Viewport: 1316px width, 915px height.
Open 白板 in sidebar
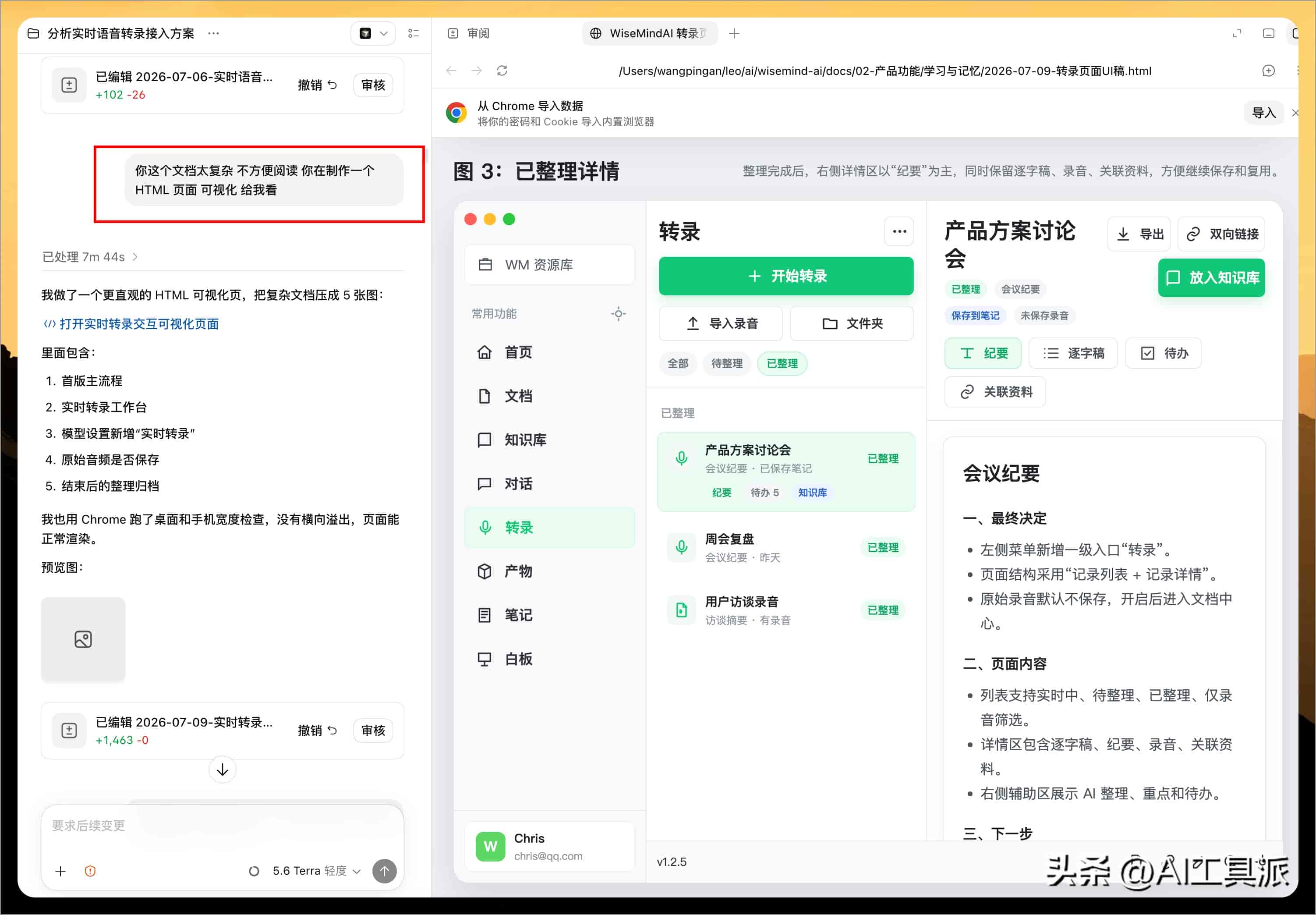(549, 660)
